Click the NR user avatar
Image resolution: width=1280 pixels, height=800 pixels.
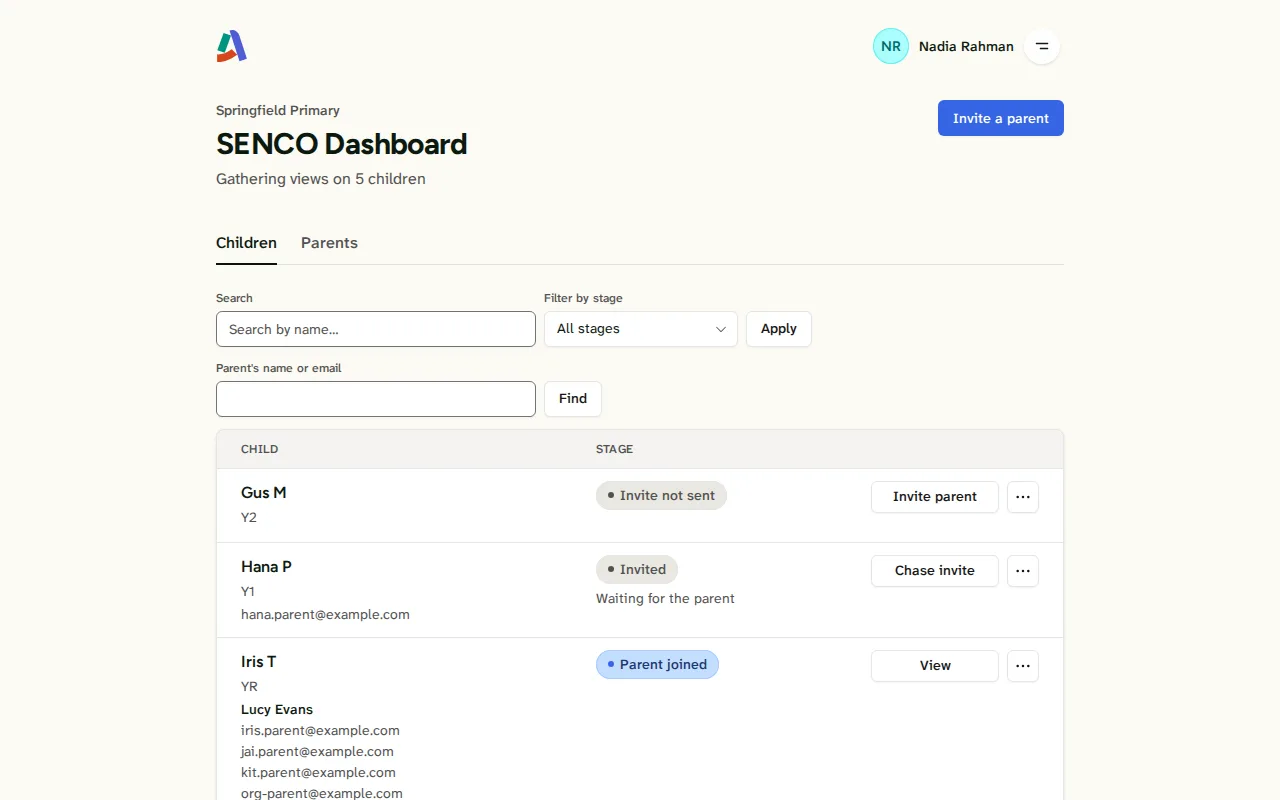tap(891, 46)
